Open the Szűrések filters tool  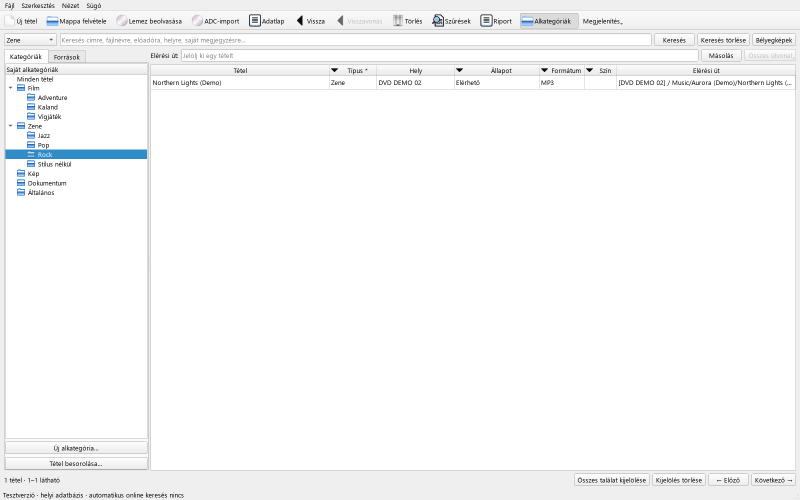point(438,21)
